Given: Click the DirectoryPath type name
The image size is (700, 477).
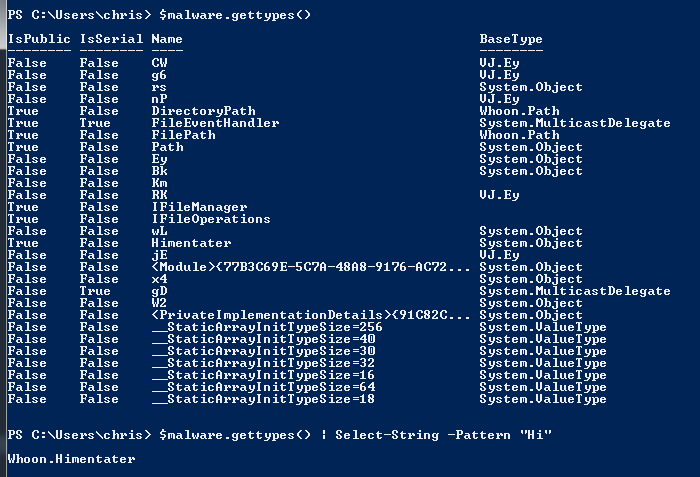Looking at the screenshot, I should pos(204,111).
